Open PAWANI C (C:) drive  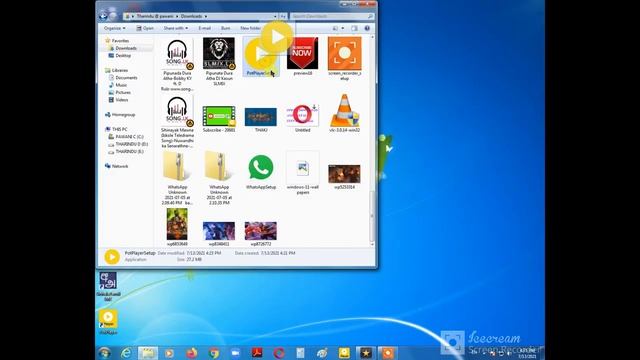click(129, 137)
